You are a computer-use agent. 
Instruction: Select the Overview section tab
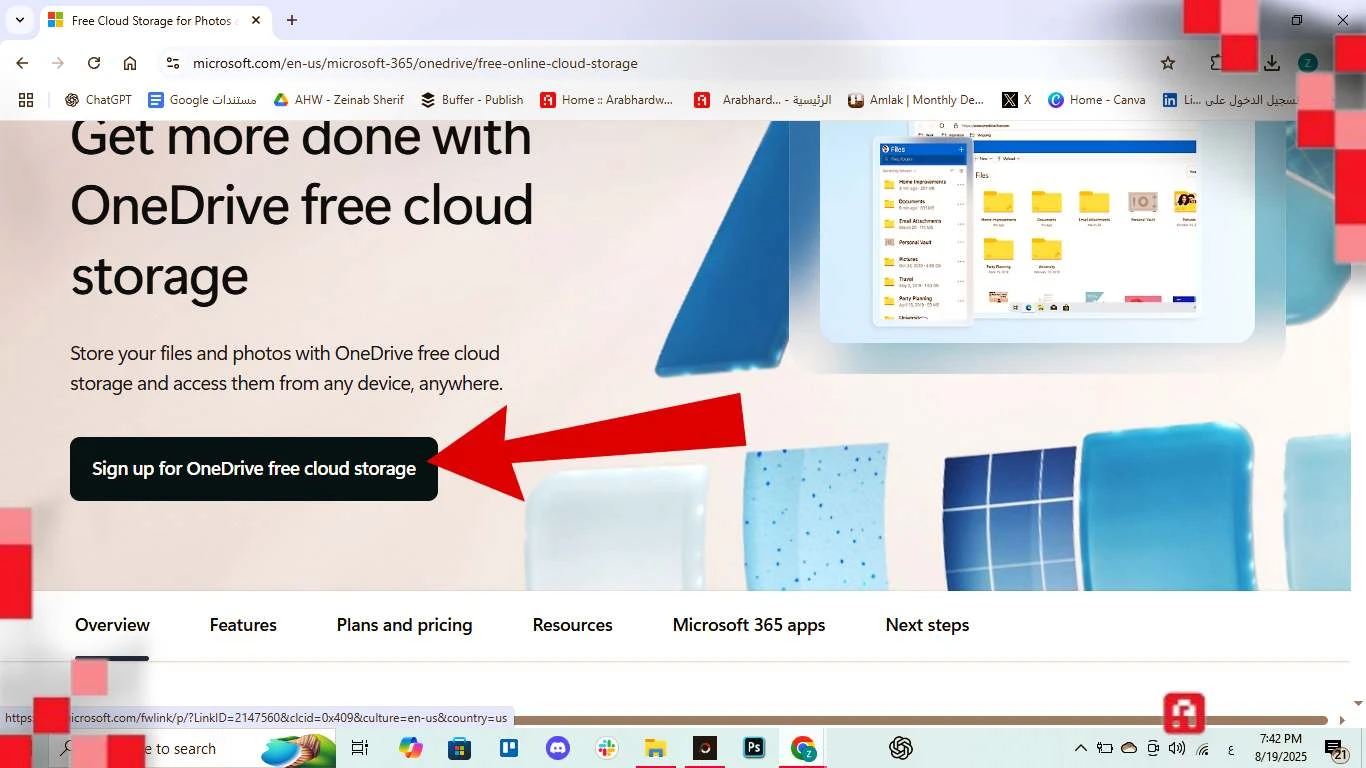coord(112,625)
